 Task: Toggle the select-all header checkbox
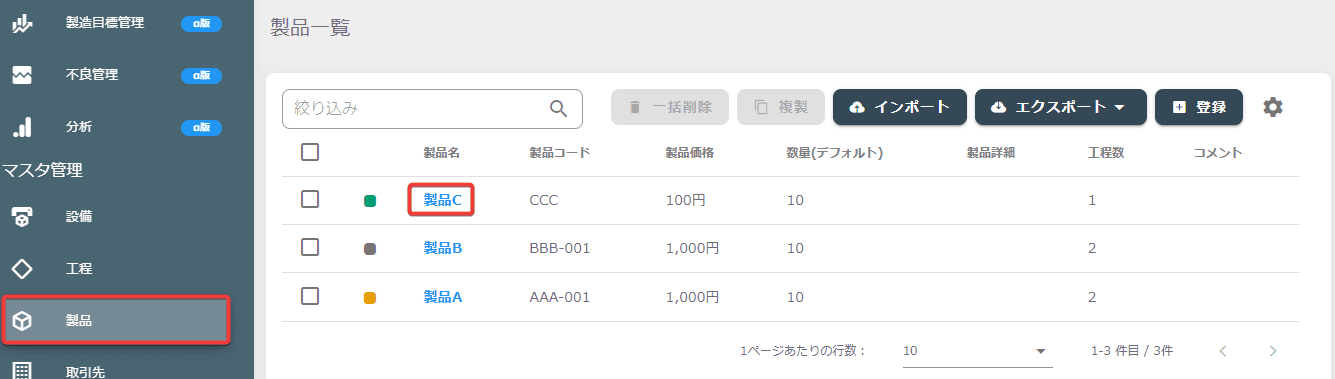tap(310, 152)
